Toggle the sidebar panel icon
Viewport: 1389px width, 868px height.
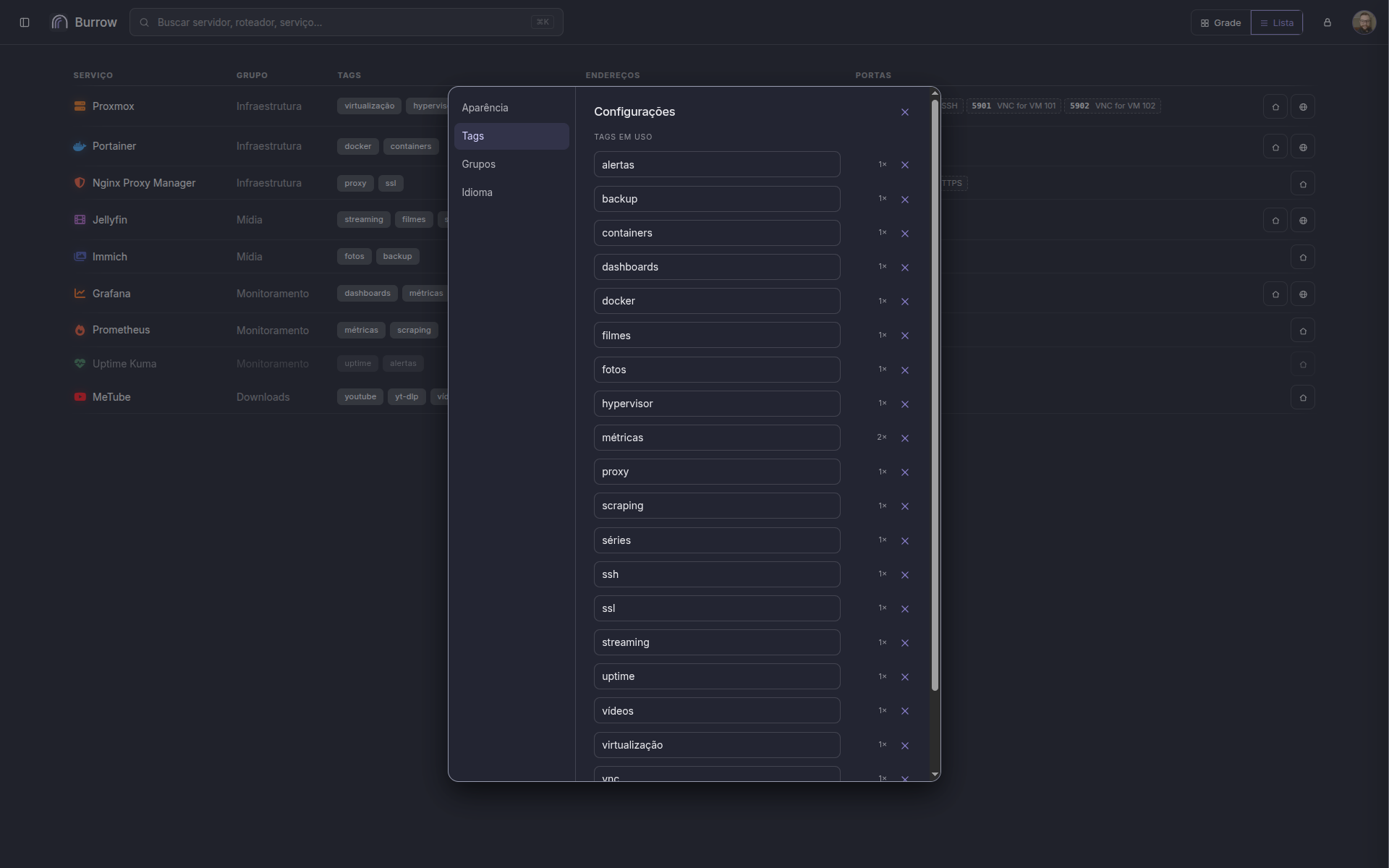click(25, 22)
